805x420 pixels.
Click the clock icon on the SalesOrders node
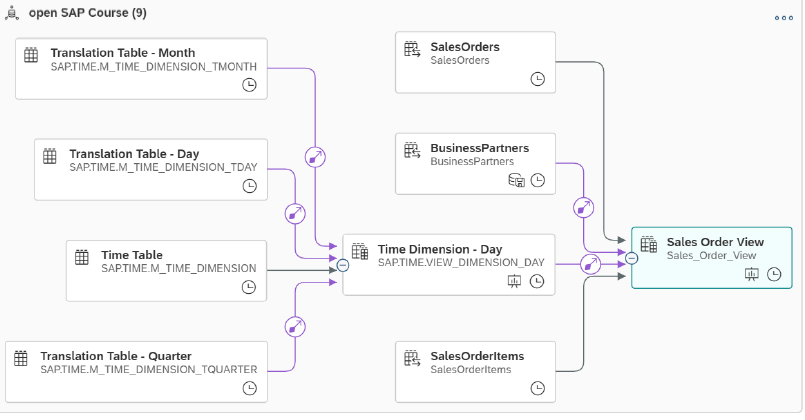click(x=538, y=79)
